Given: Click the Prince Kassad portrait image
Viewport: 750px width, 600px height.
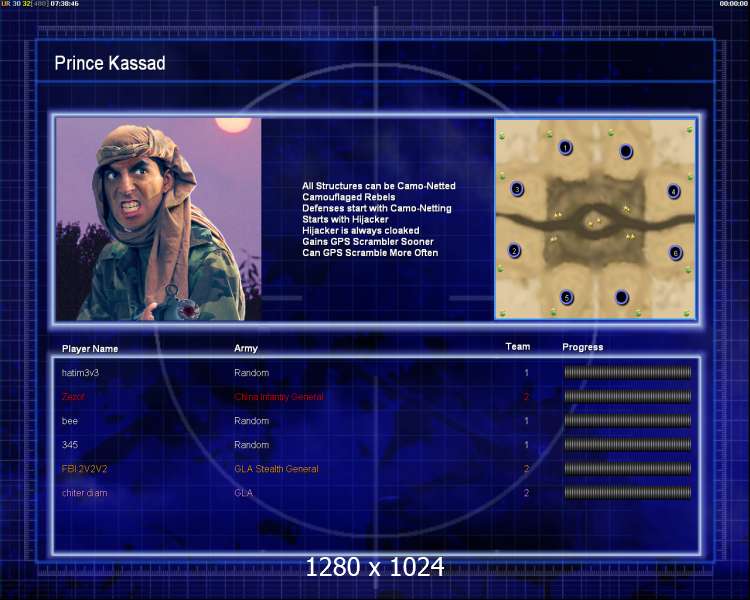Looking at the screenshot, I should point(158,219).
